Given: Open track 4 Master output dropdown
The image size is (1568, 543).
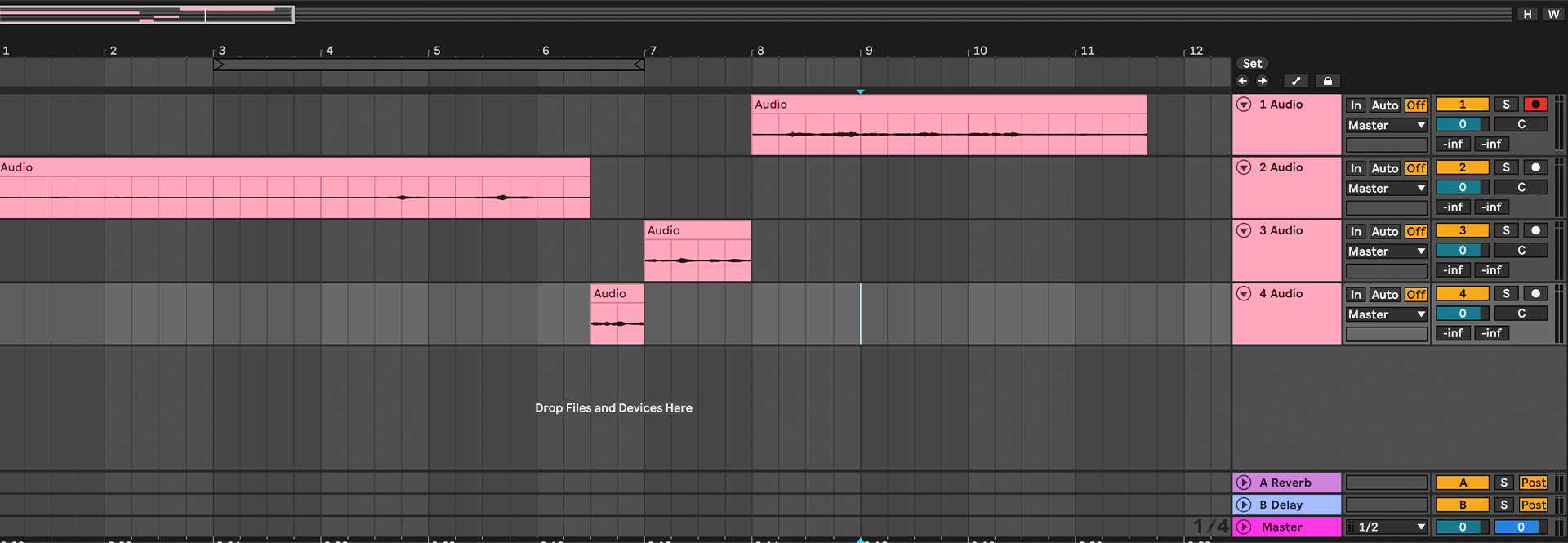Looking at the screenshot, I should point(1387,314).
